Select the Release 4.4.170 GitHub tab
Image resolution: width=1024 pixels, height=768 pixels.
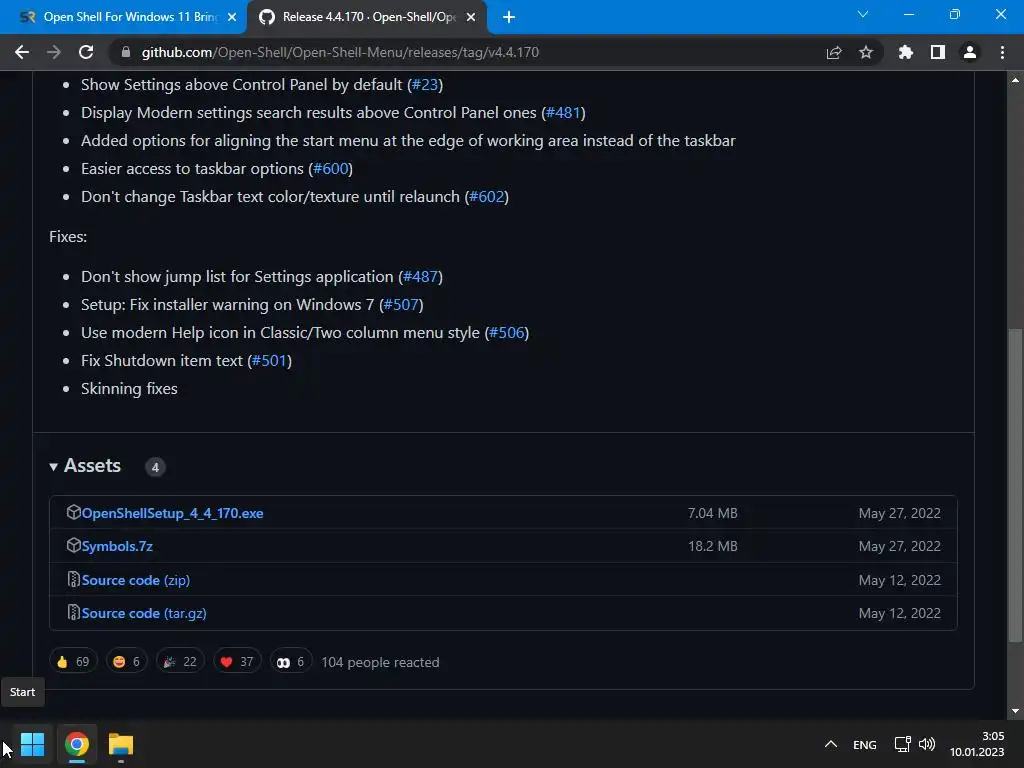pos(366,17)
